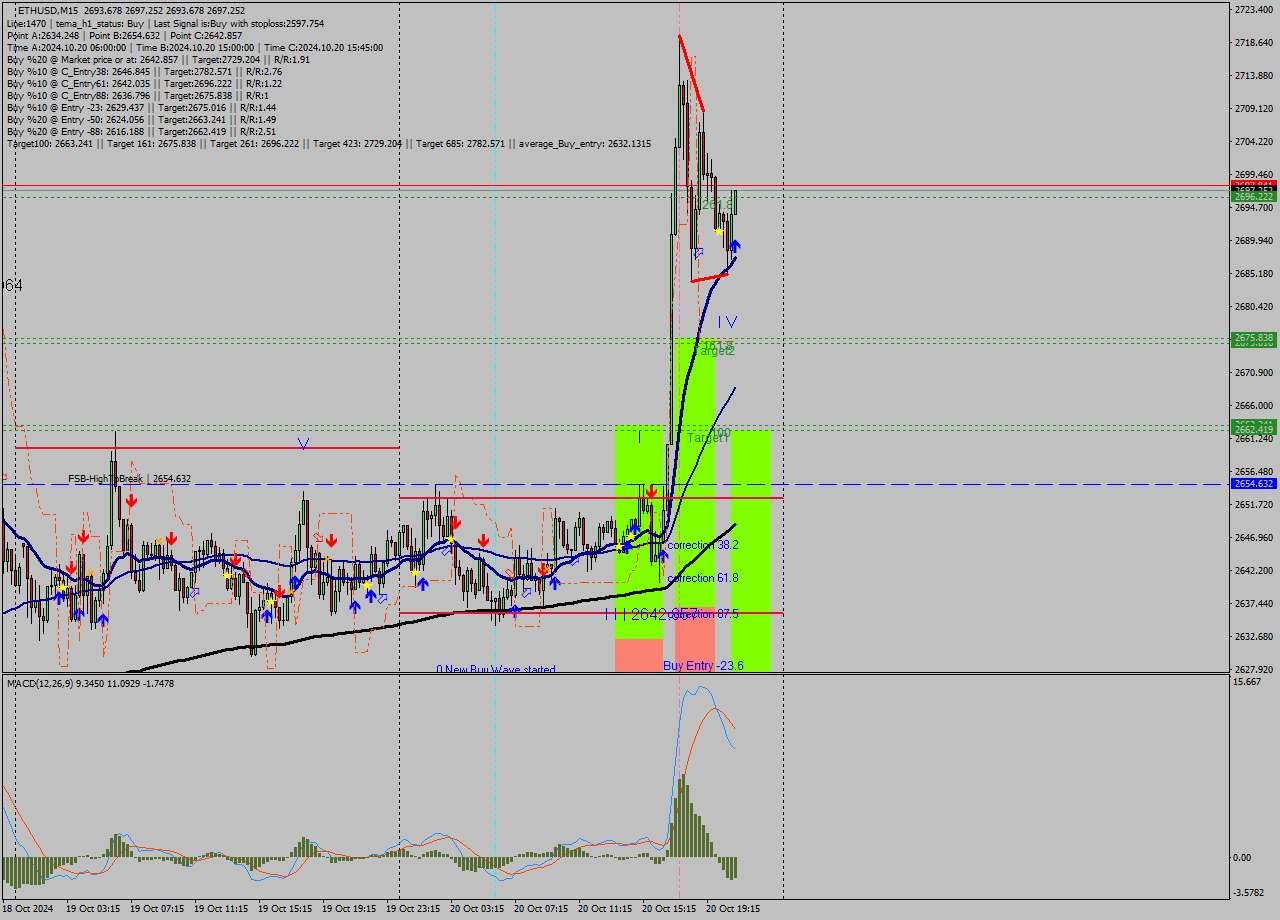Click the 2723.400 price scale label
1280x920 pixels.
1254,9
